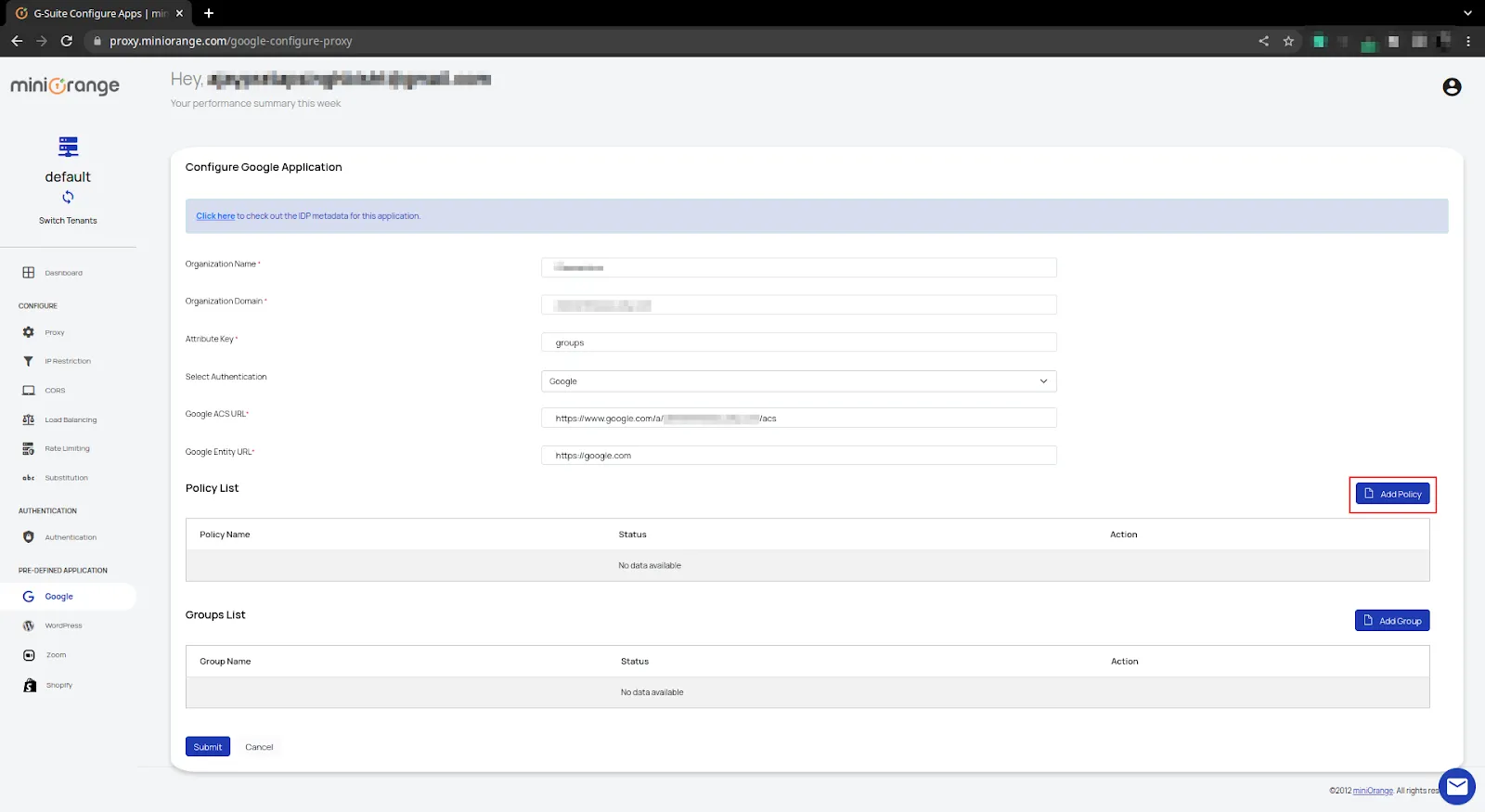Click the Proxy gear icon
This screenshot has height=812, width=1485.
point(29,332)
